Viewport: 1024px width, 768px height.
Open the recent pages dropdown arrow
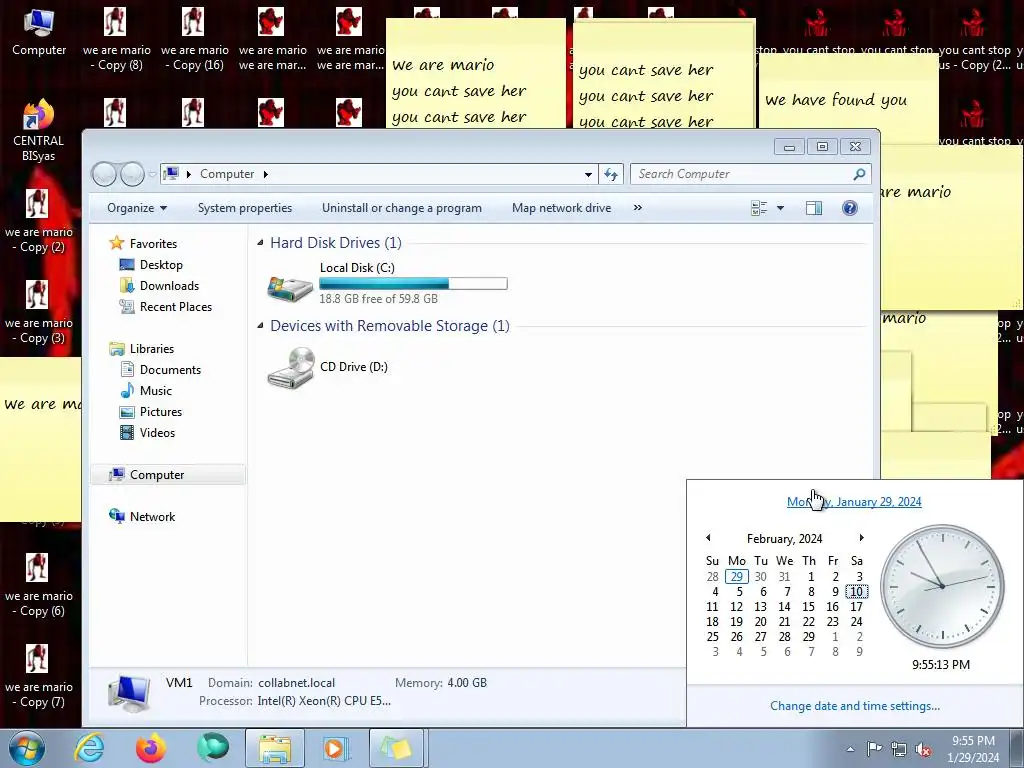[x=152, y=174]
